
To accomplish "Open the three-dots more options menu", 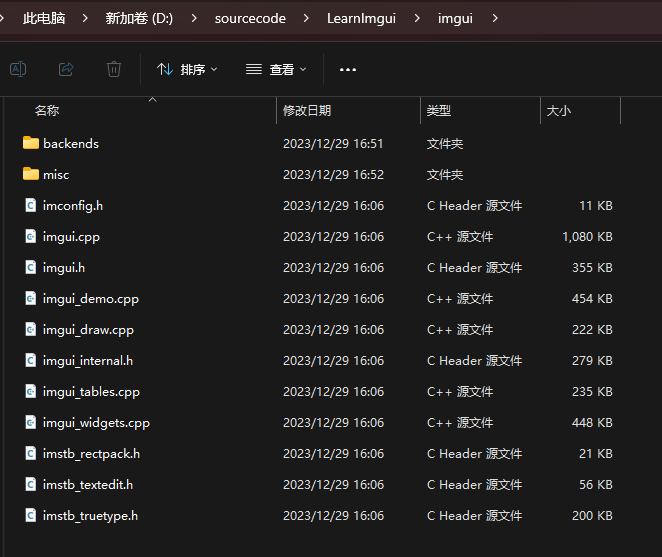I will point(348,69).
